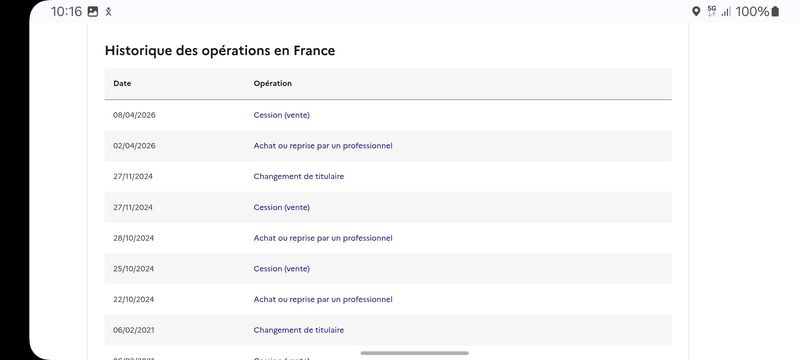800x360 pixels.
Task: Tap the location pin status icon
Action: pos(696,12)
